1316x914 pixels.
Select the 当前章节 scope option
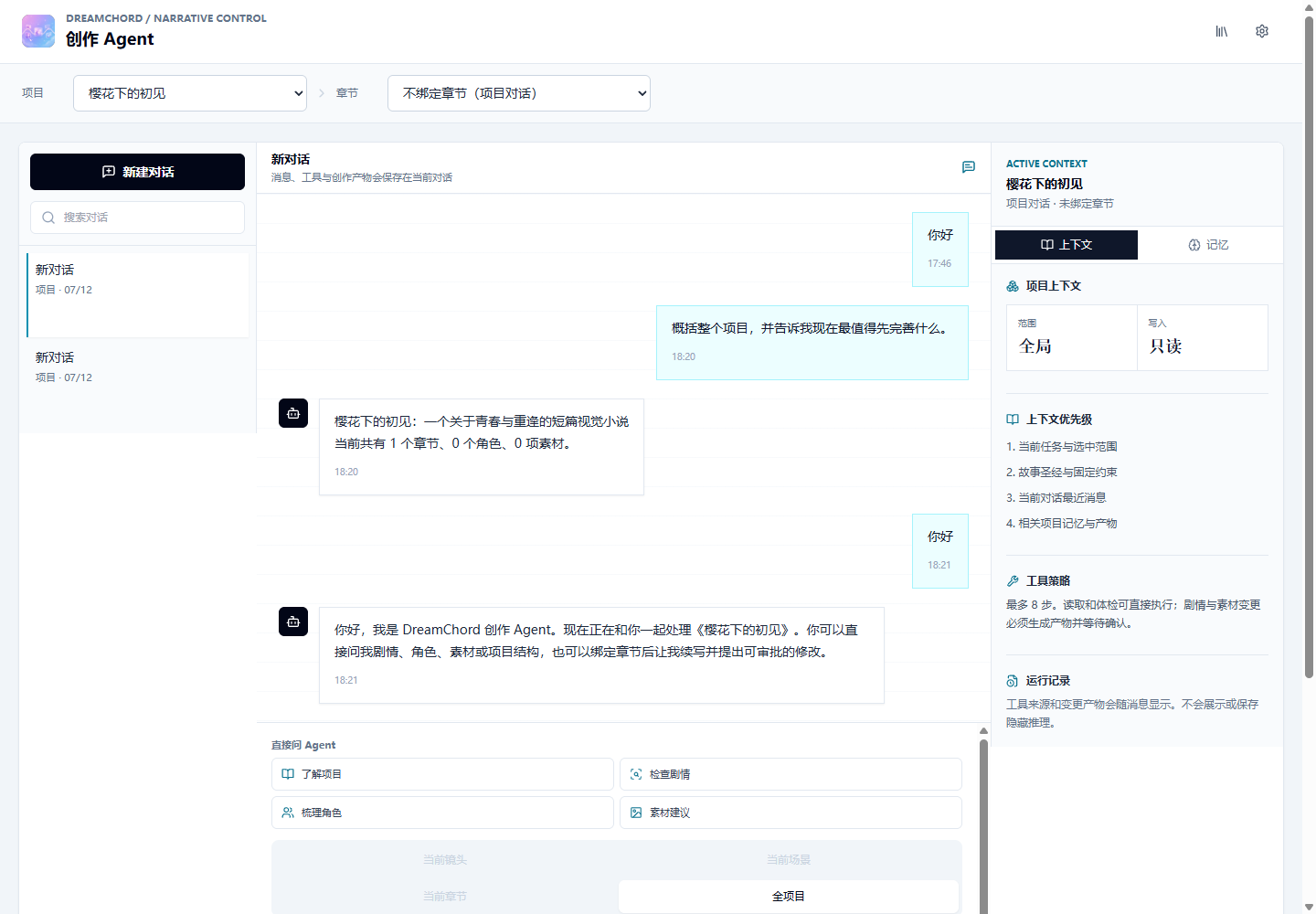point(445,897)
